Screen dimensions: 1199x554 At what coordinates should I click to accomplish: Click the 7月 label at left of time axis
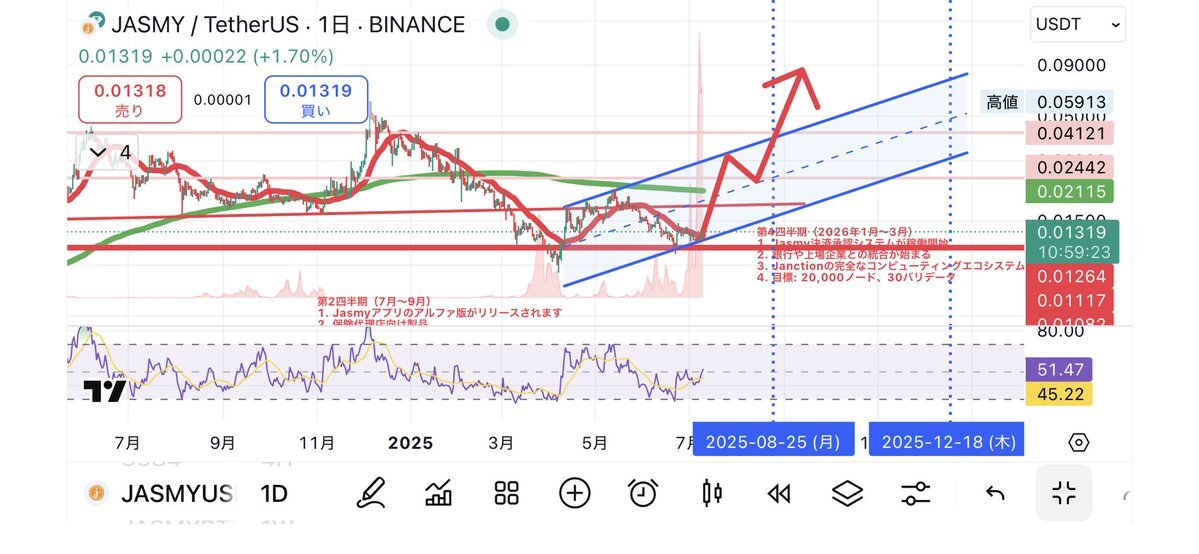click(x=127, y=443)
